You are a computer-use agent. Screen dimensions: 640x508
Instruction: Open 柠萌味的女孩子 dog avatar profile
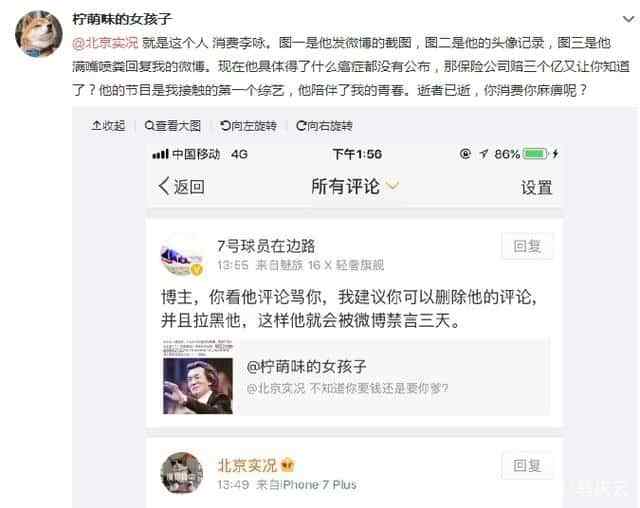click(x=39, y=33)
